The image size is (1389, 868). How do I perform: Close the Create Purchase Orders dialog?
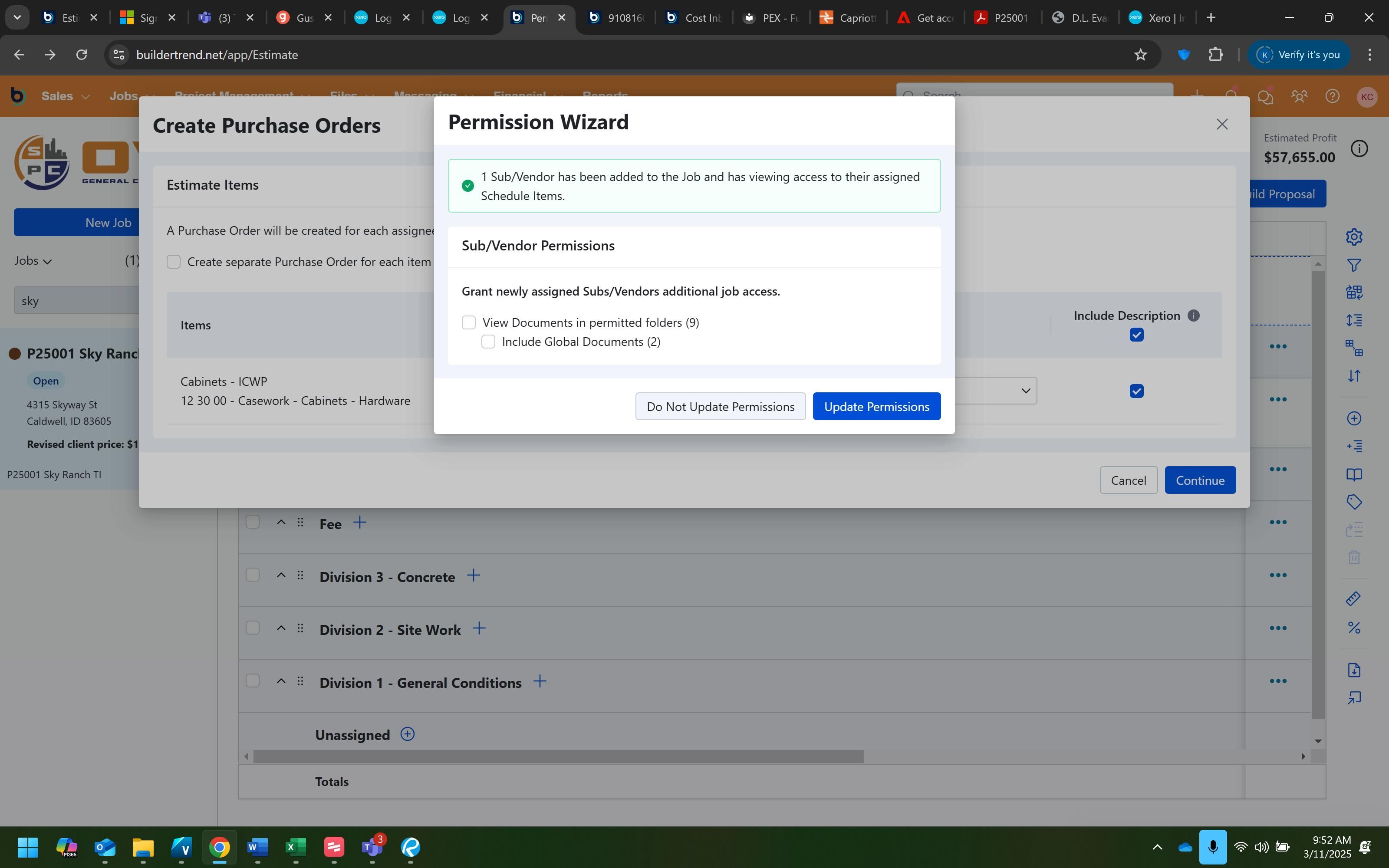tap(1222, 125)
